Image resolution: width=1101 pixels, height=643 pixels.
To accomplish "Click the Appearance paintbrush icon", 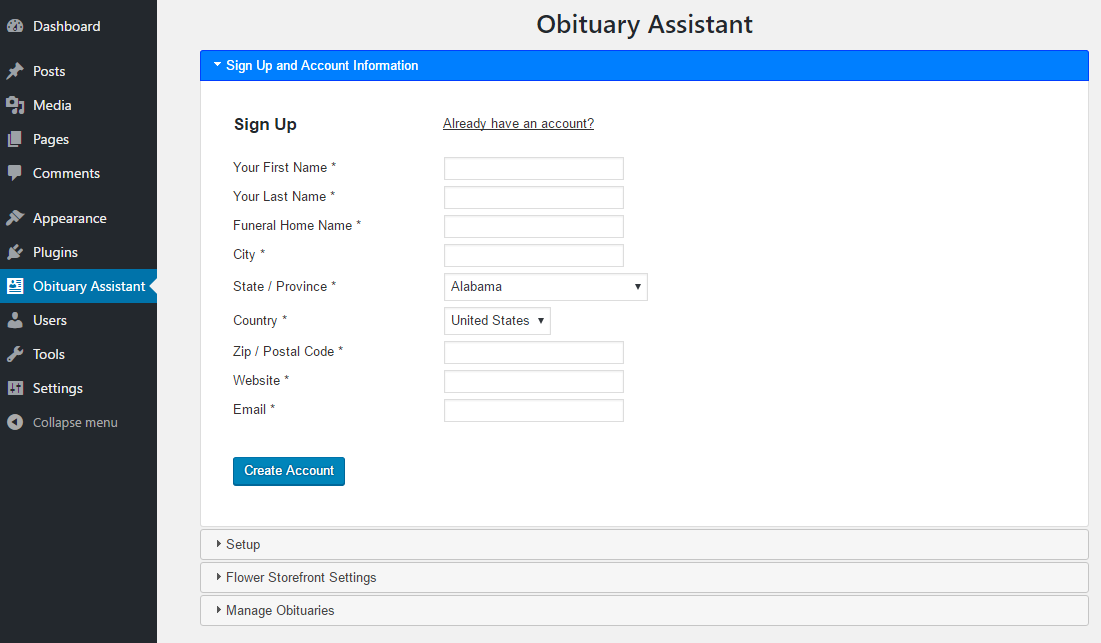I will 15,218.
